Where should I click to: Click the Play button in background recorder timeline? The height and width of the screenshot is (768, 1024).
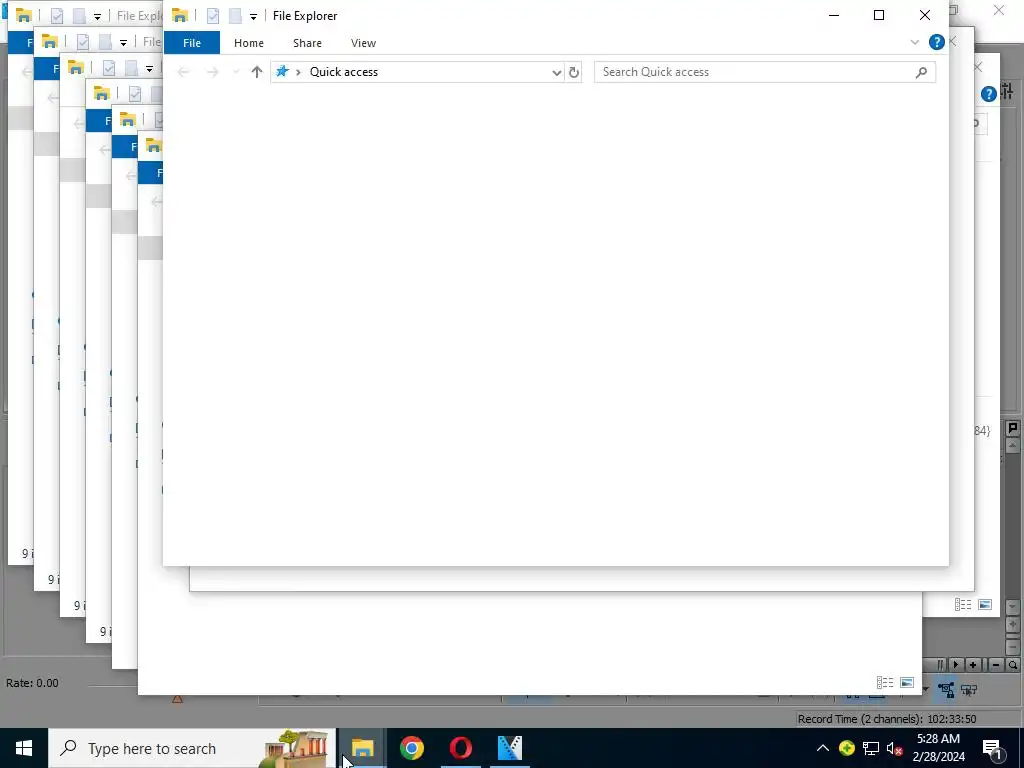pos(956,665)
